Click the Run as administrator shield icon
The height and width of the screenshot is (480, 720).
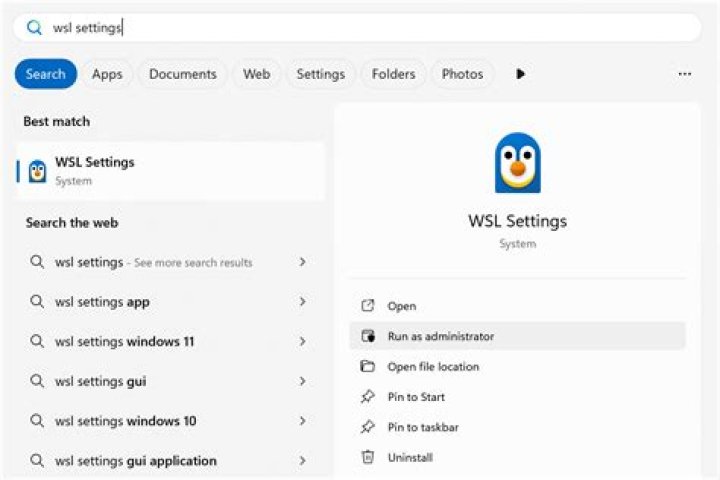(368, 336)
